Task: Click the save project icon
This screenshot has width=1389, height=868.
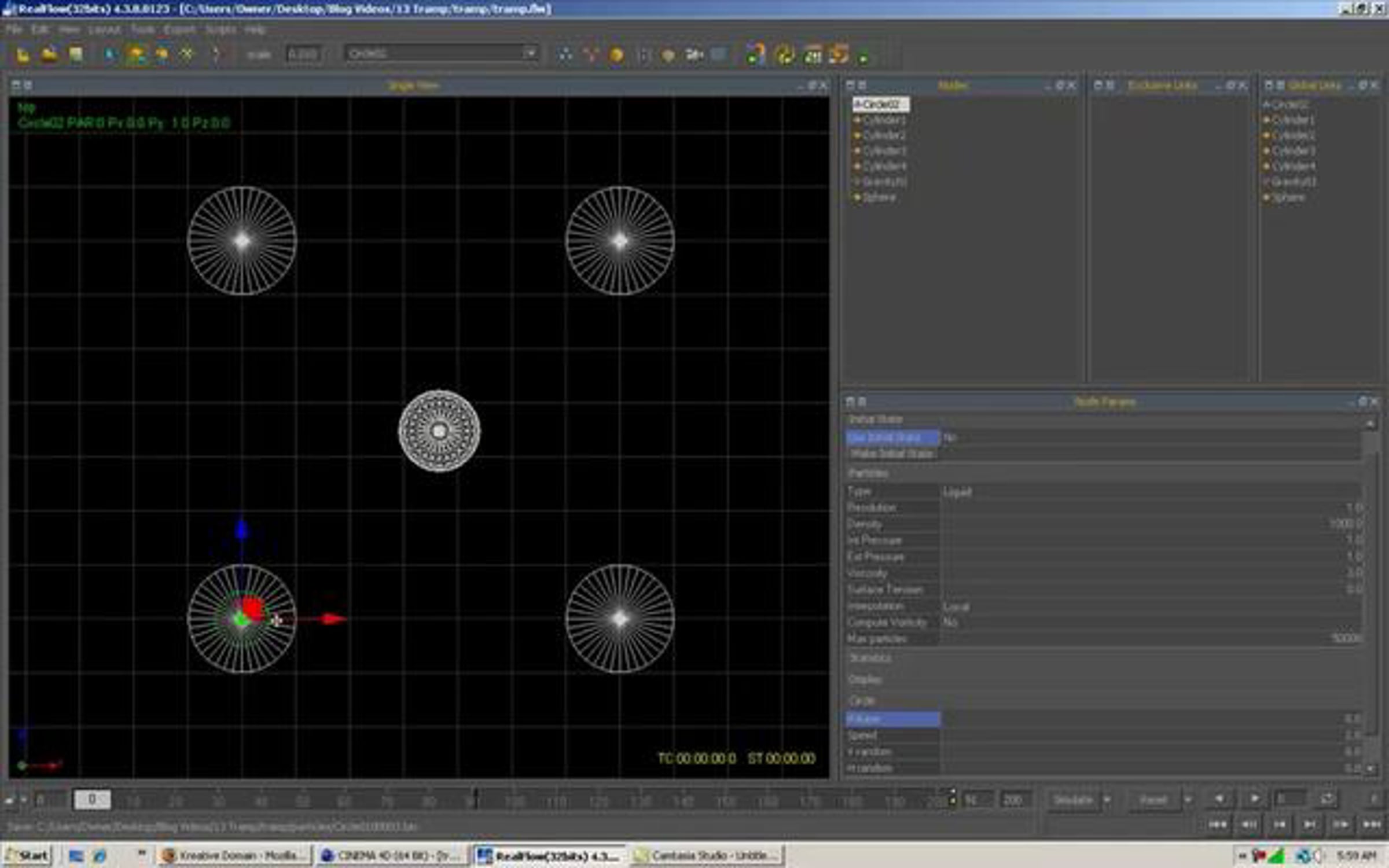Action: 76,55
